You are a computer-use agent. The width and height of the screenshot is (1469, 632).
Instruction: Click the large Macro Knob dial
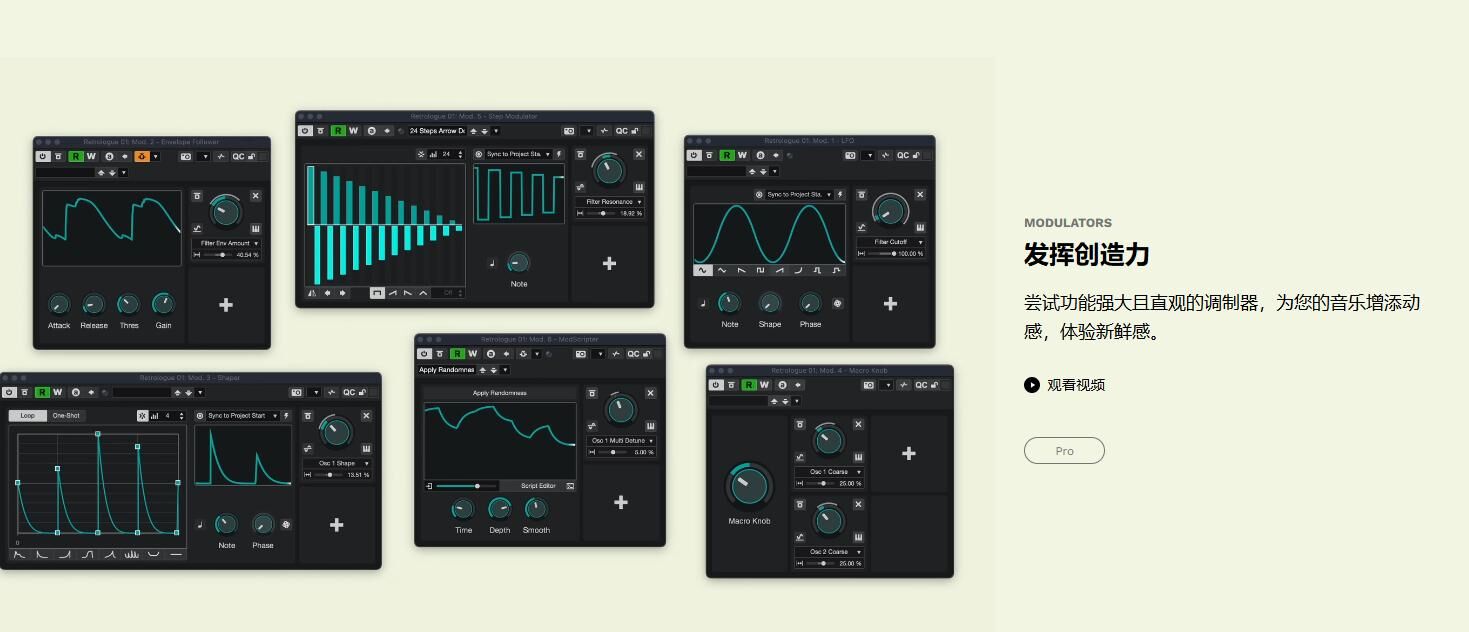[749, 485]
